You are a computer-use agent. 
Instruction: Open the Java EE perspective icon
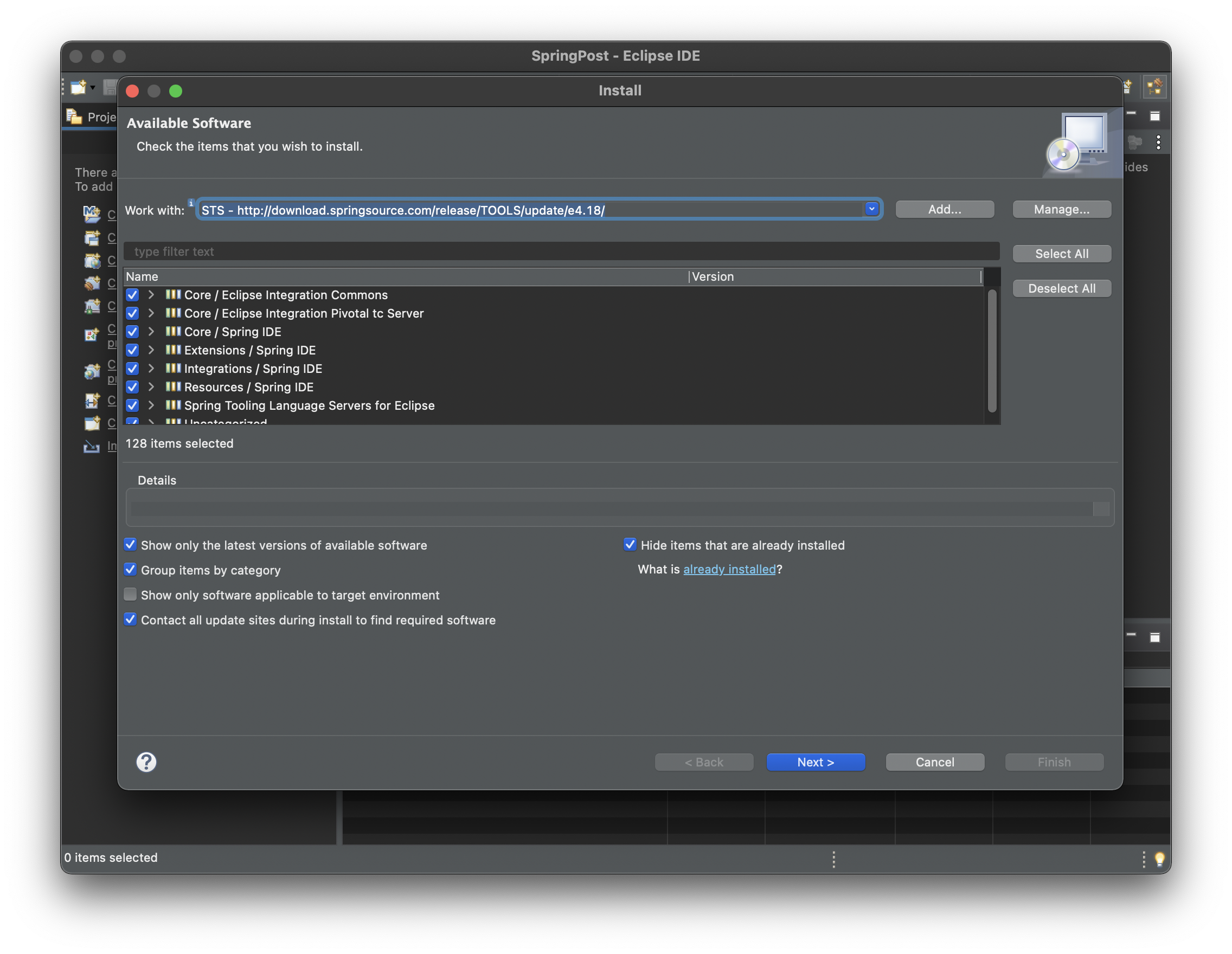point(1153,87)
